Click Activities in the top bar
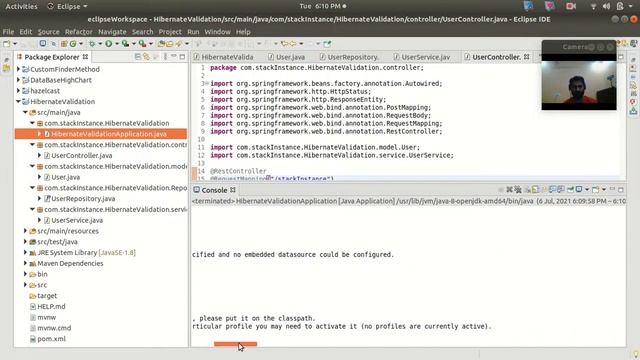 pos(21,6)
